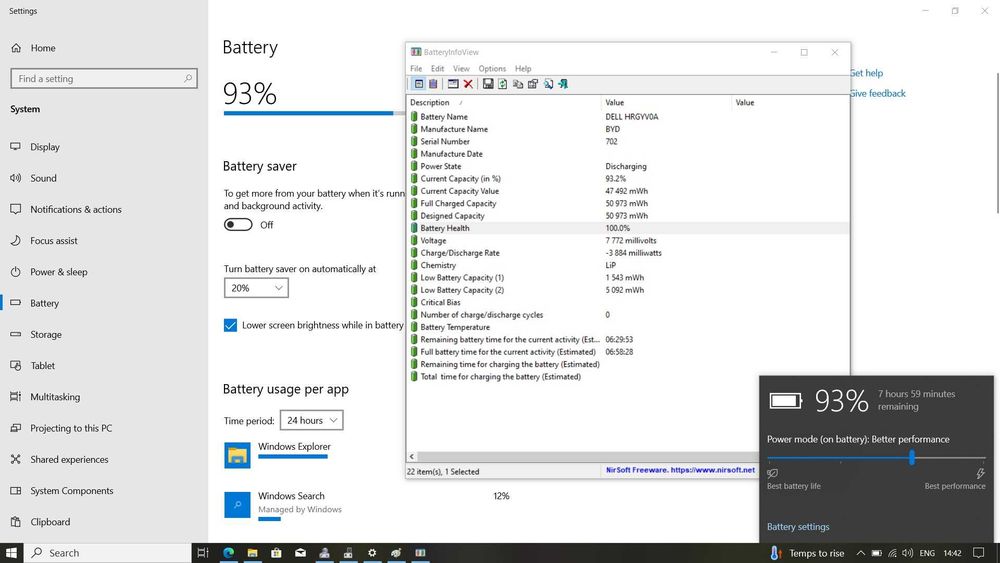Click the Find a setting search box
The image size is (1000, 563).
(x=104, y=78)
